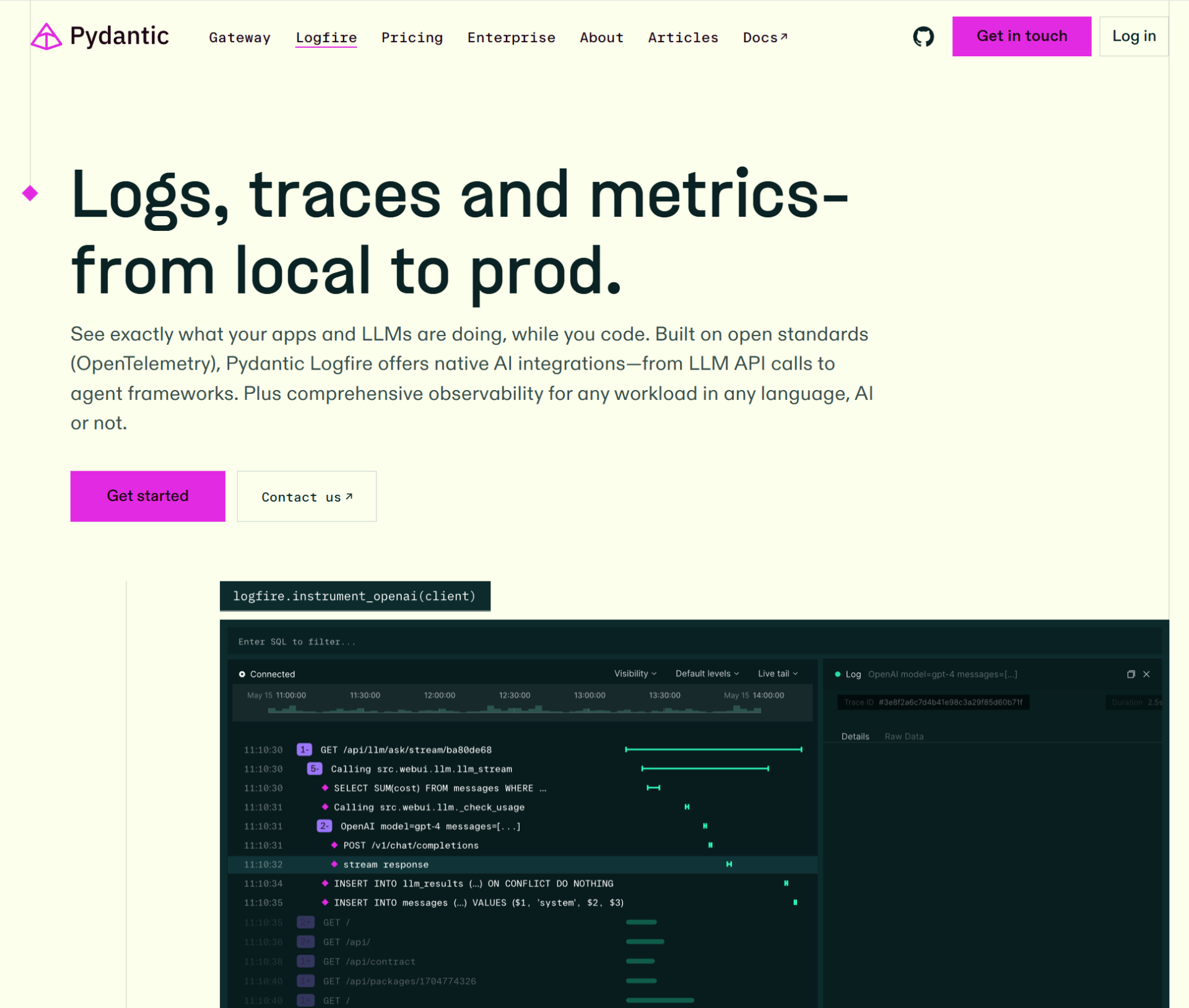Click the Contact us link

[307, 497]
